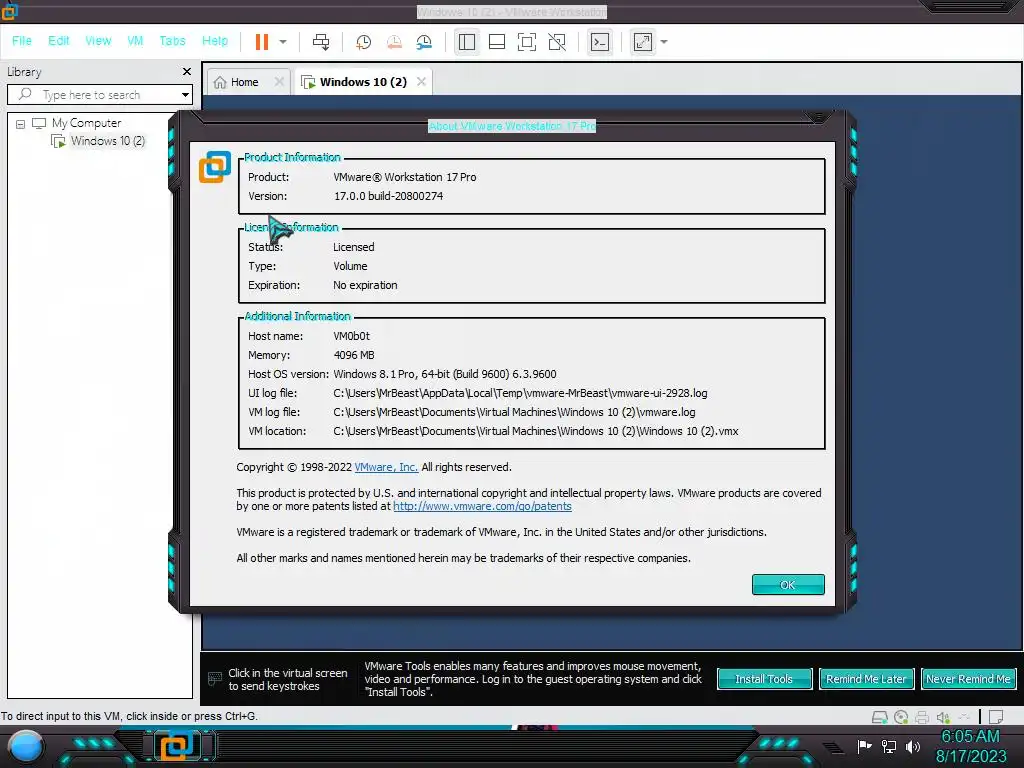Open the Library search dropdown arrow
1024x768 pixels.
coord(185,95)
